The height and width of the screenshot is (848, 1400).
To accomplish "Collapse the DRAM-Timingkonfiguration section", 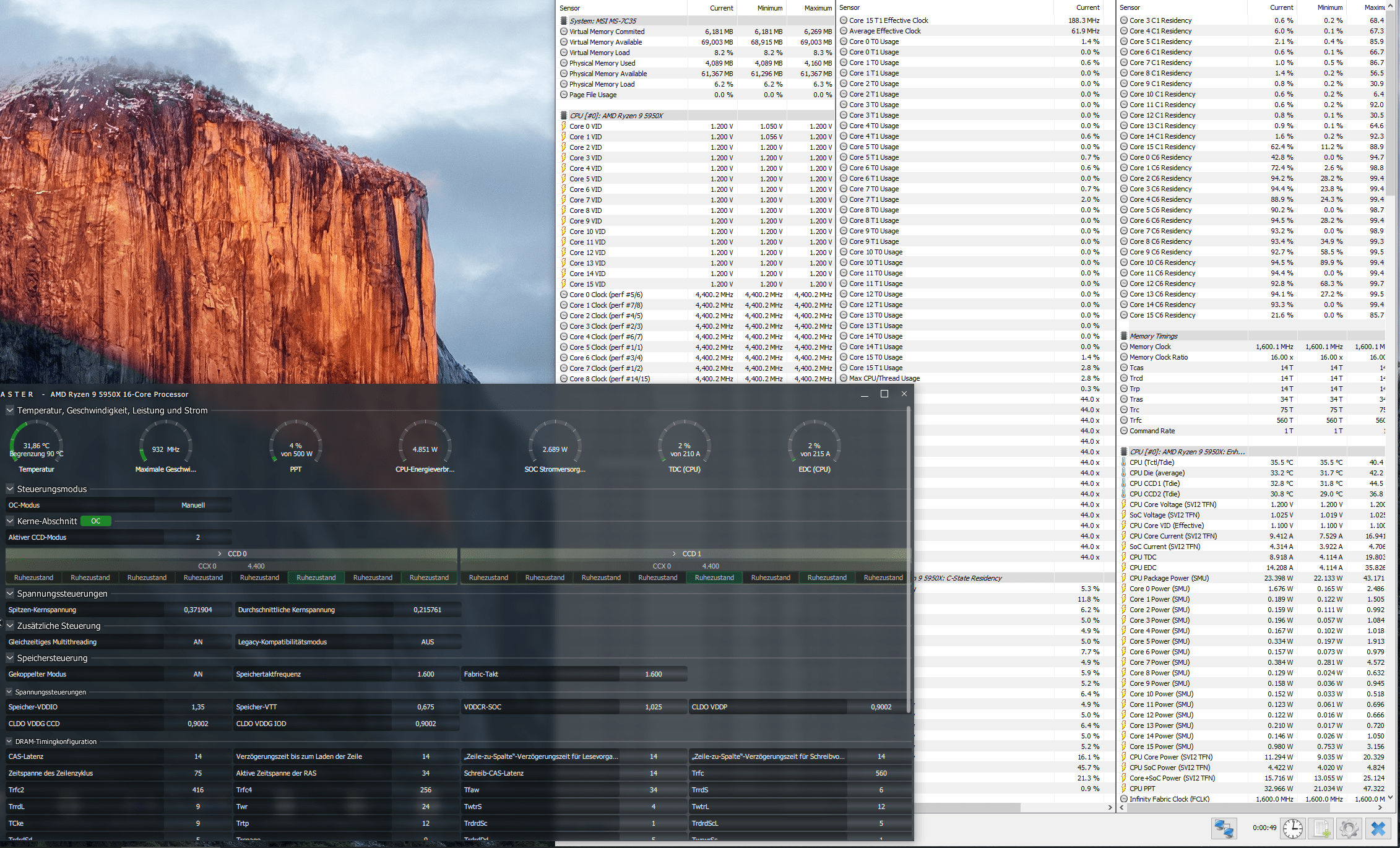I will tap(9, 742).
